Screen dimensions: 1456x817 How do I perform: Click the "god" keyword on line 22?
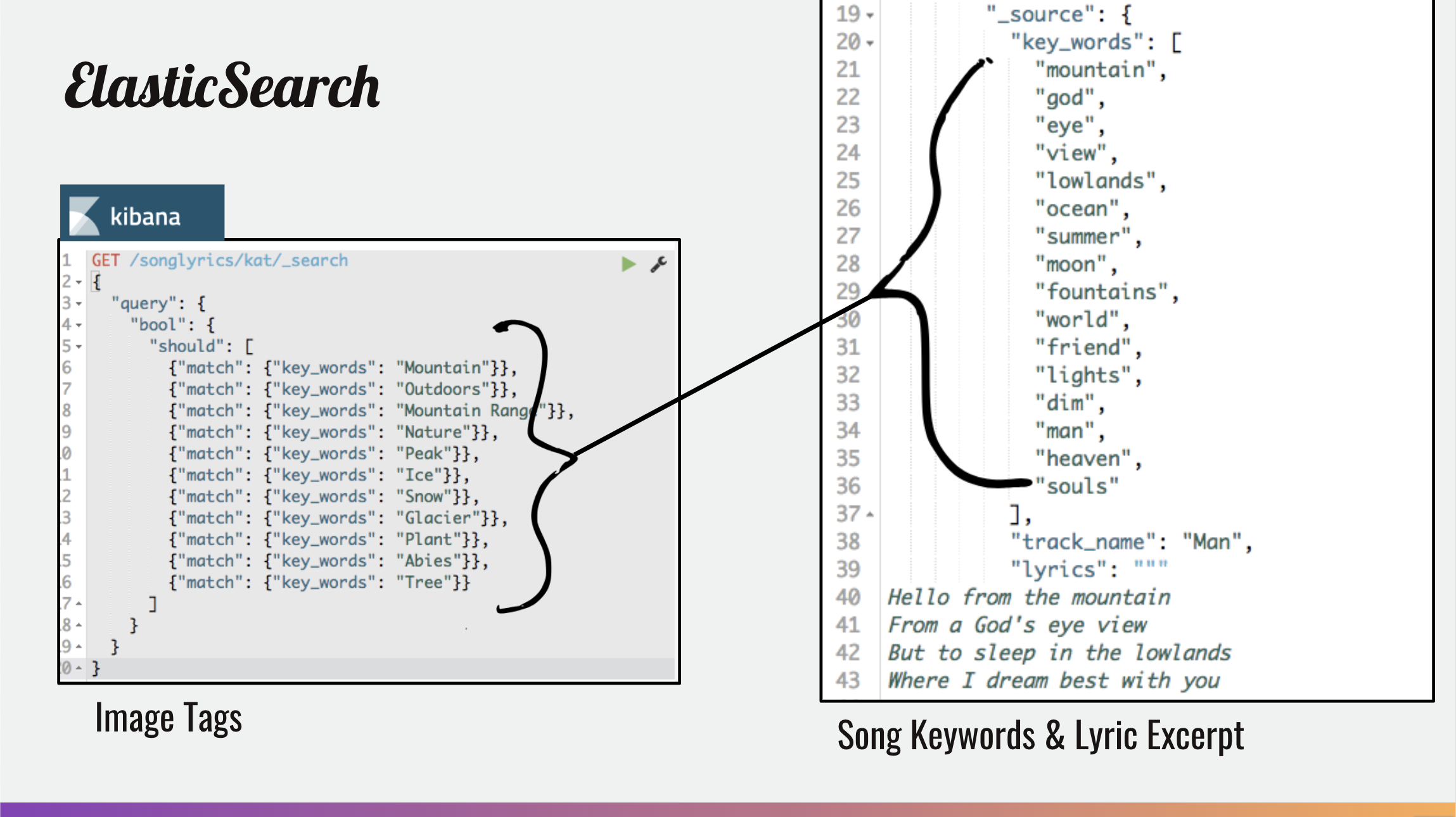pos(1065,98)
